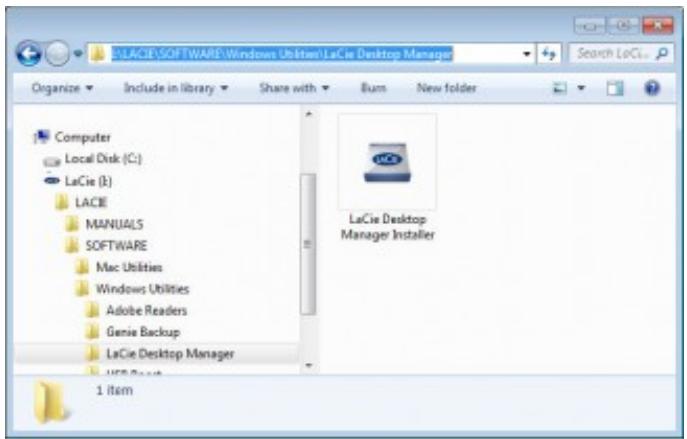Screen dimensions: 687x439
Task: Toggle the preview pane
Action: click(x=615, y=89)
